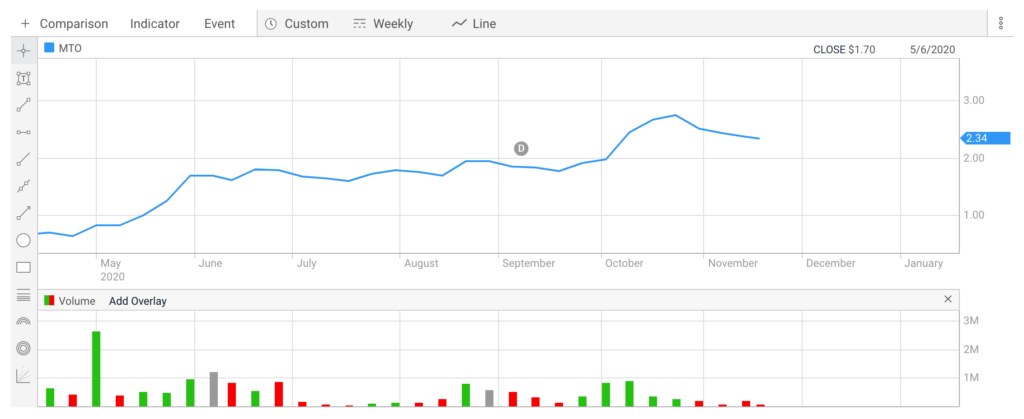
Task: Open the Custom date range dropdown
Action: (306, 23)
